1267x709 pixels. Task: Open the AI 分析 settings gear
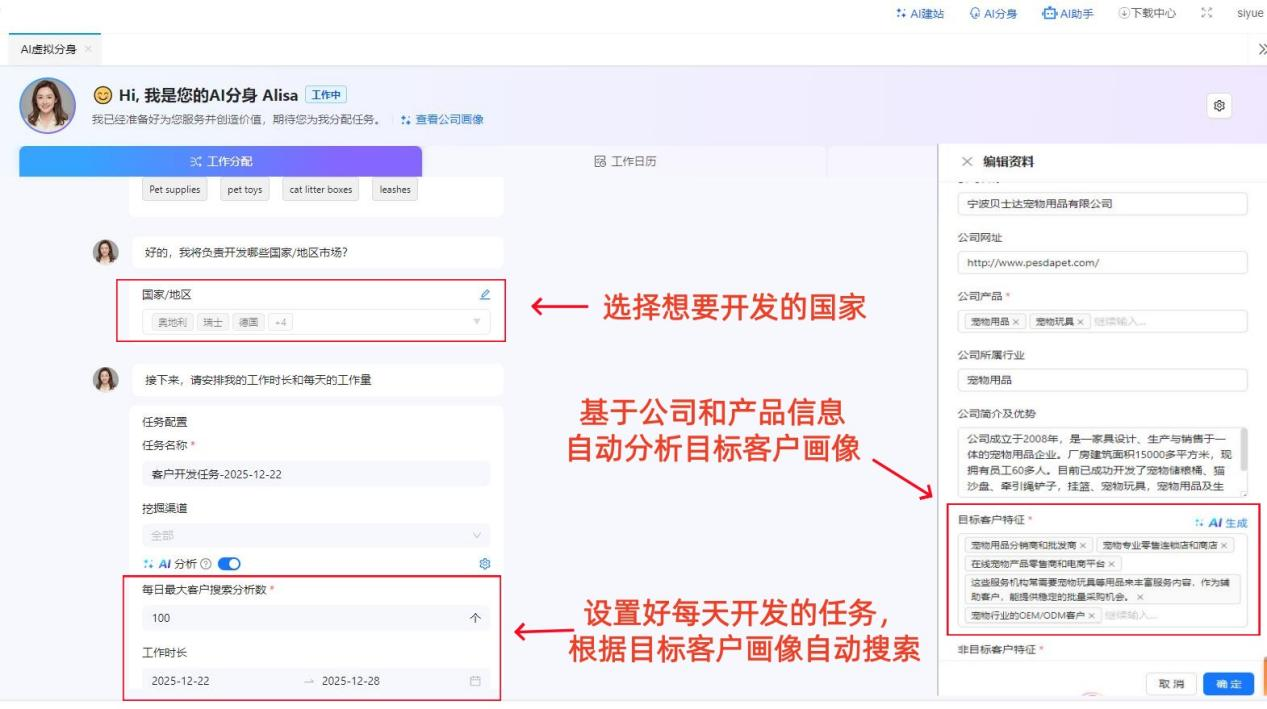tap(485, 564)
